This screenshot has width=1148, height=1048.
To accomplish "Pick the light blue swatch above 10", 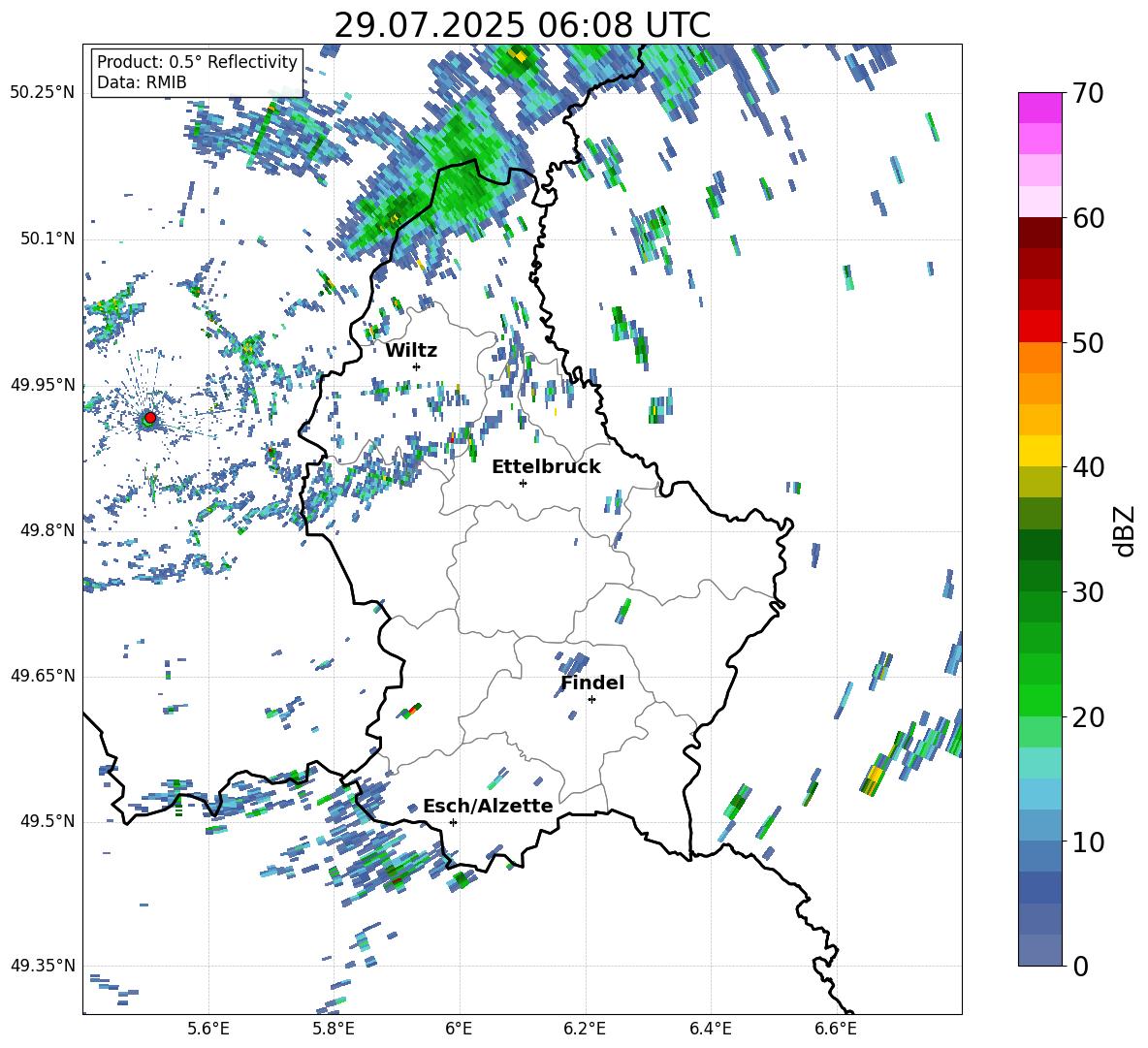I will 1039,825.
